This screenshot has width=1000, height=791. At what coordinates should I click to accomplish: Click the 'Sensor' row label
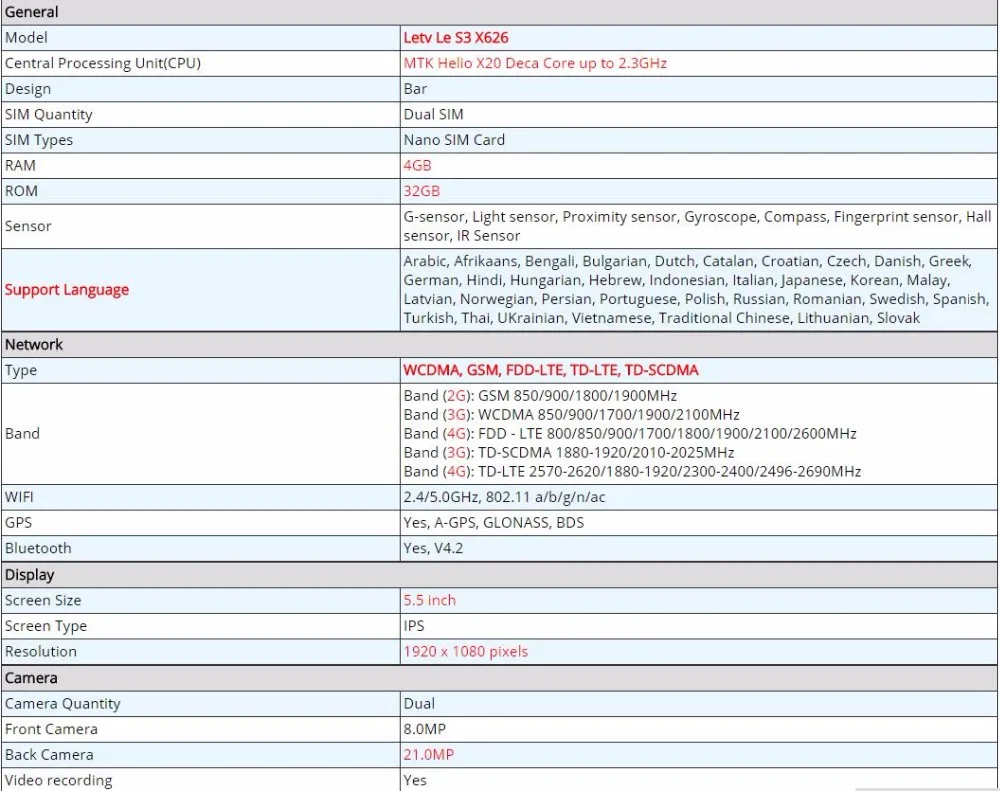tap(28, 226)
